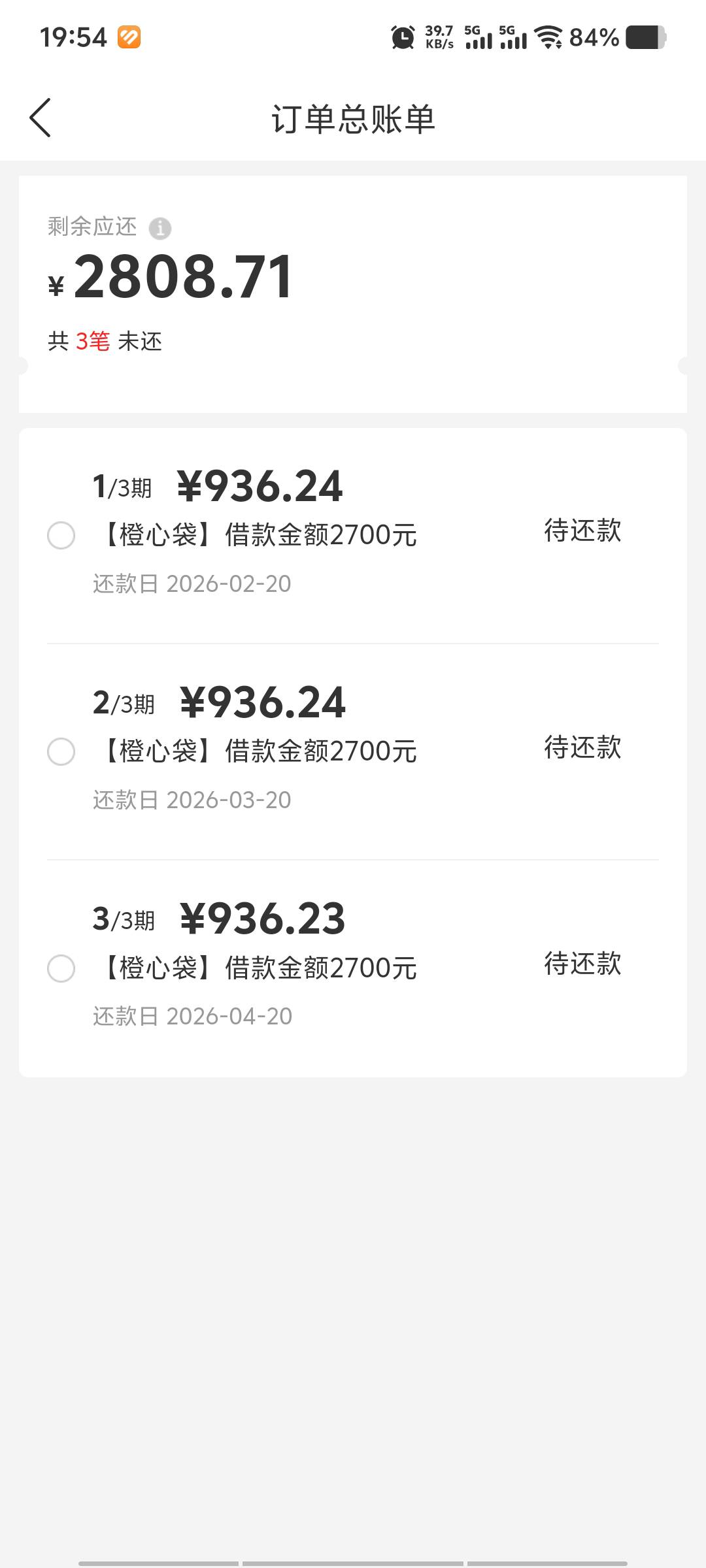Tap the 19:54 clock in status bar
This screenshot has height=1568, width=706.
[x=73, y=37]
